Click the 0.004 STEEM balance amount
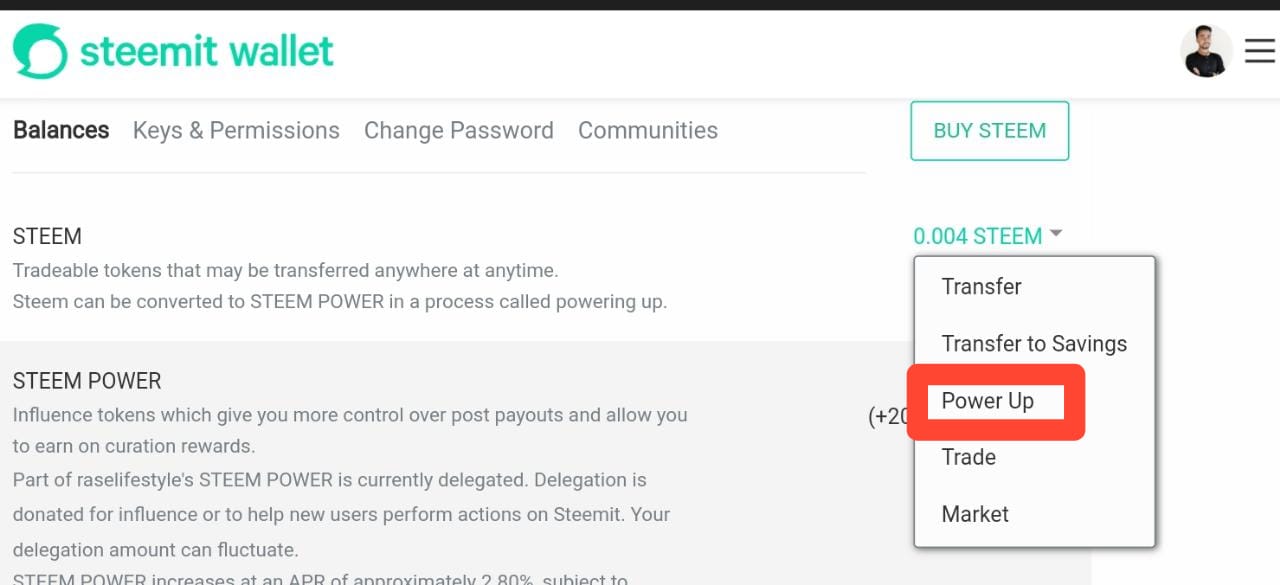The image size is (1280, 585). click(977, 236)
